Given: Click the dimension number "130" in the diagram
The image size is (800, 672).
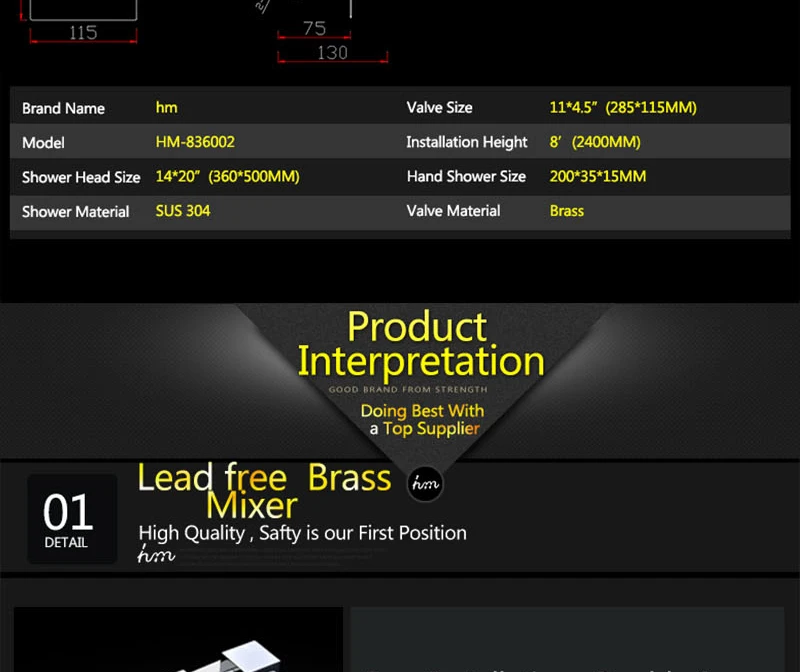Looking at the screenshot, I should (x=333, y=53).
